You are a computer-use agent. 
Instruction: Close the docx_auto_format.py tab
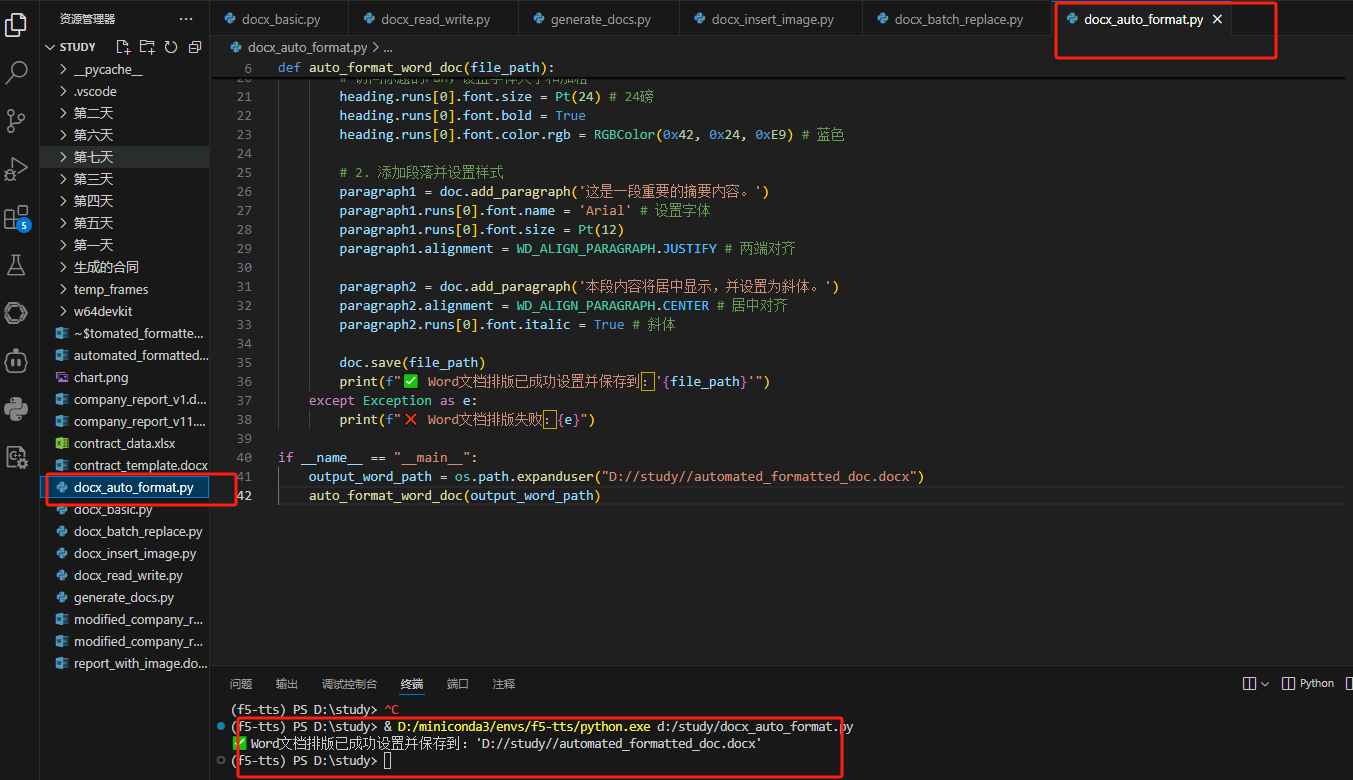pyautogui.click(x=1217, y=19)
